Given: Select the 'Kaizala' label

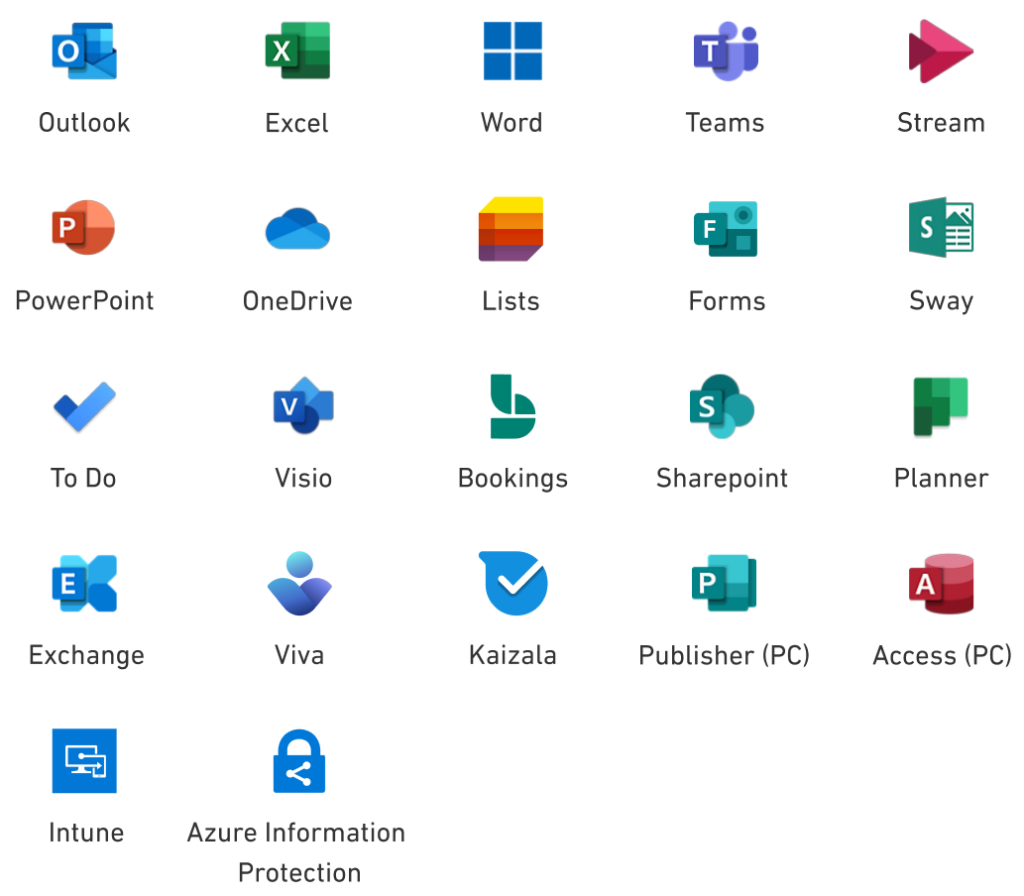Looking at the screenshot, I should 513,655.
